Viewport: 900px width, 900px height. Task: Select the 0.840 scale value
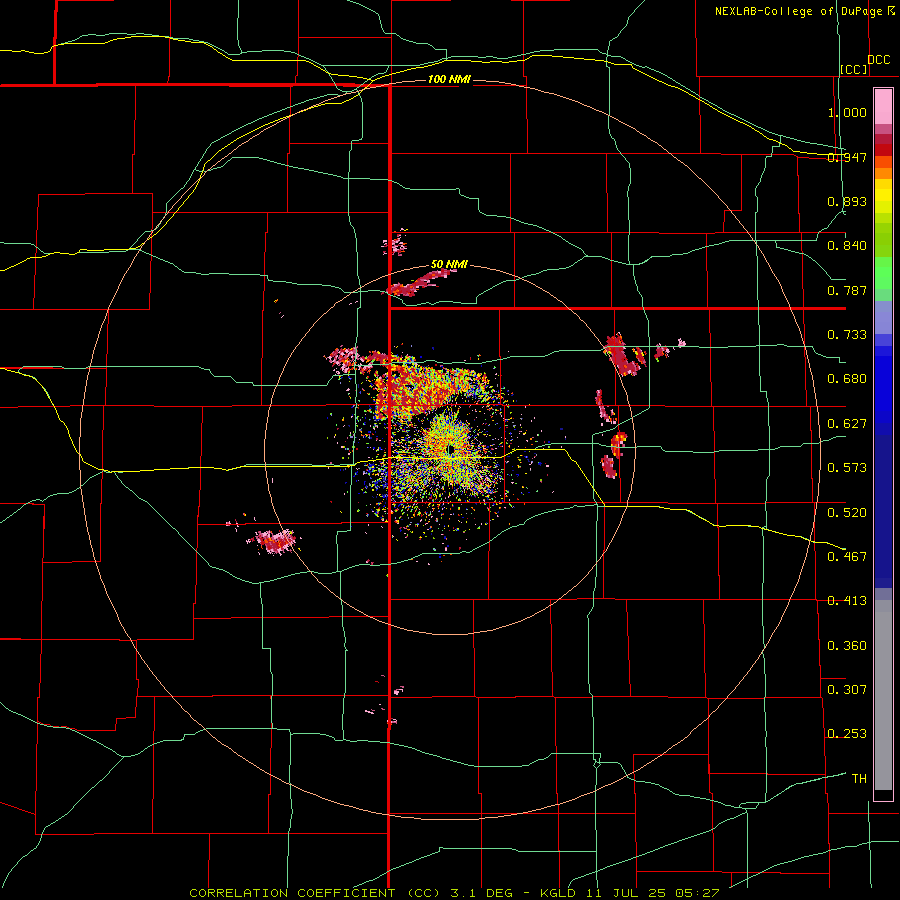847,246
